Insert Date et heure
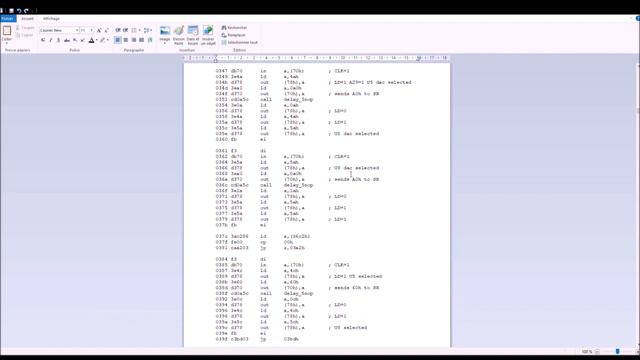 (193, 35)
